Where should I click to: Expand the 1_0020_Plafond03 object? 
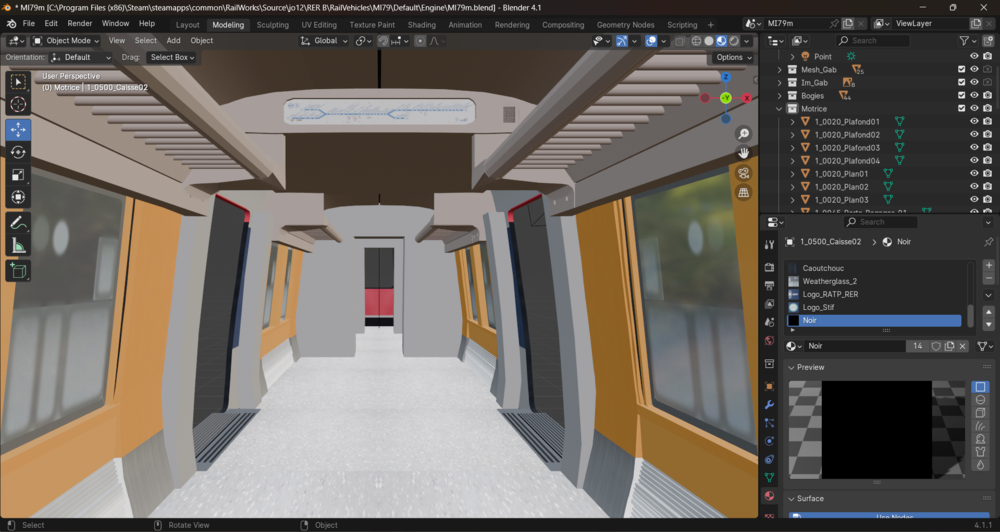coord(792,148)
